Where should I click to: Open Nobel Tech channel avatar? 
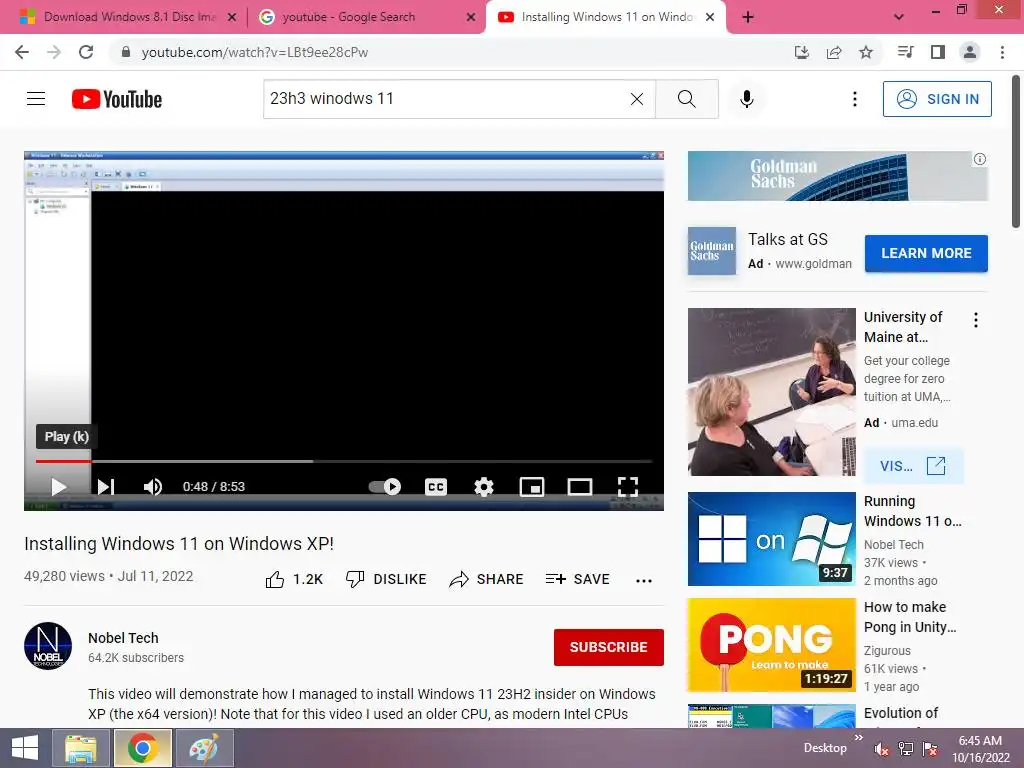[48, 646]
